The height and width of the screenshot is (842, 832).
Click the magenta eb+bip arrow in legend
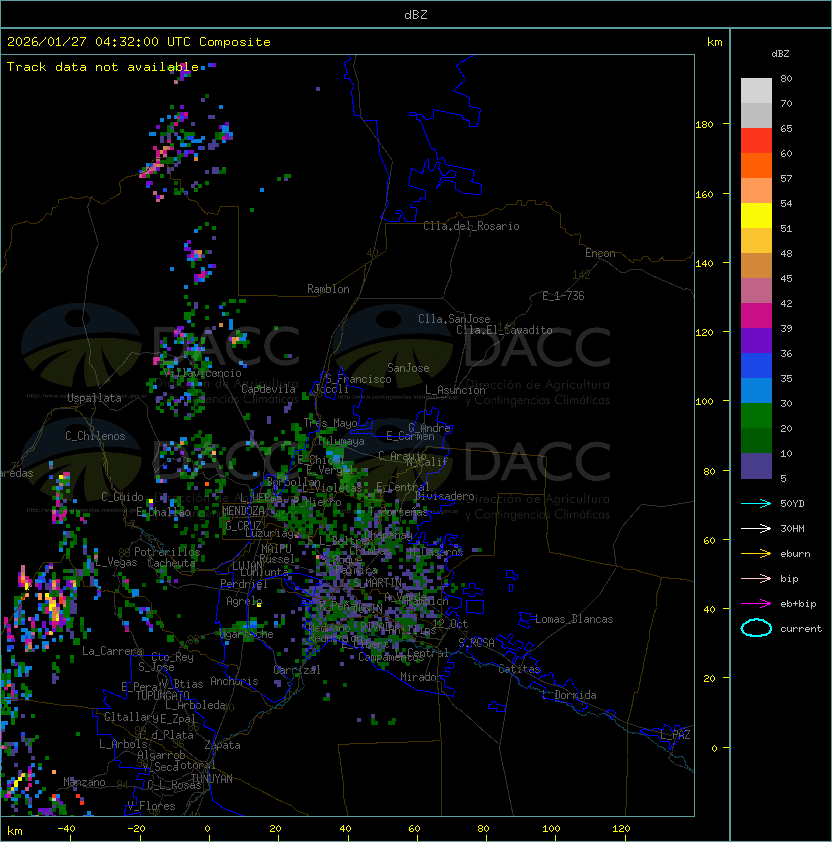click(x=756, y=604)
